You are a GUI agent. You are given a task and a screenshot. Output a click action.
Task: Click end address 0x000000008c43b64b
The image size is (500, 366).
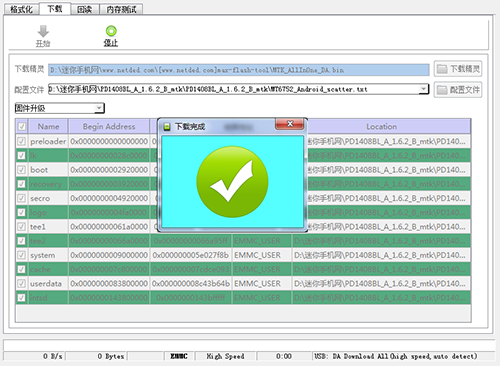tap(191, 283)
